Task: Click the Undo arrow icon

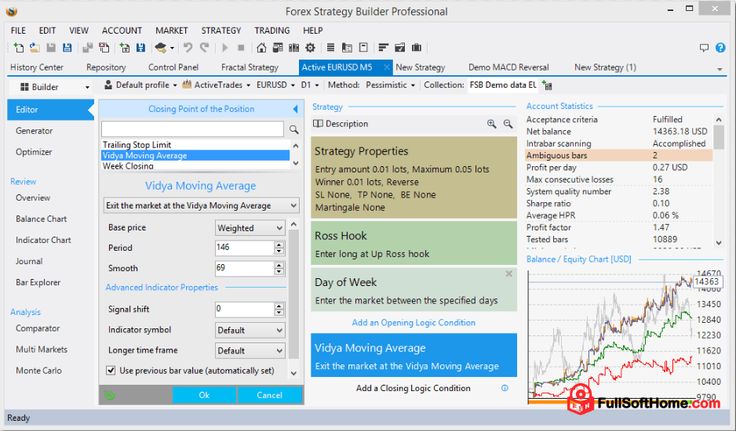Action: point(188,48)
